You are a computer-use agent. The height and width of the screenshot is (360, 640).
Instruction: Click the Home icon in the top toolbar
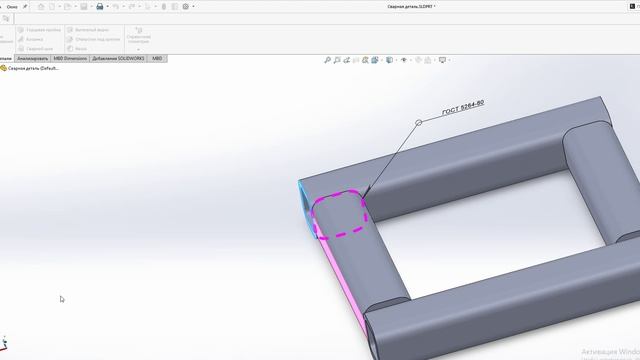point(41,7)
